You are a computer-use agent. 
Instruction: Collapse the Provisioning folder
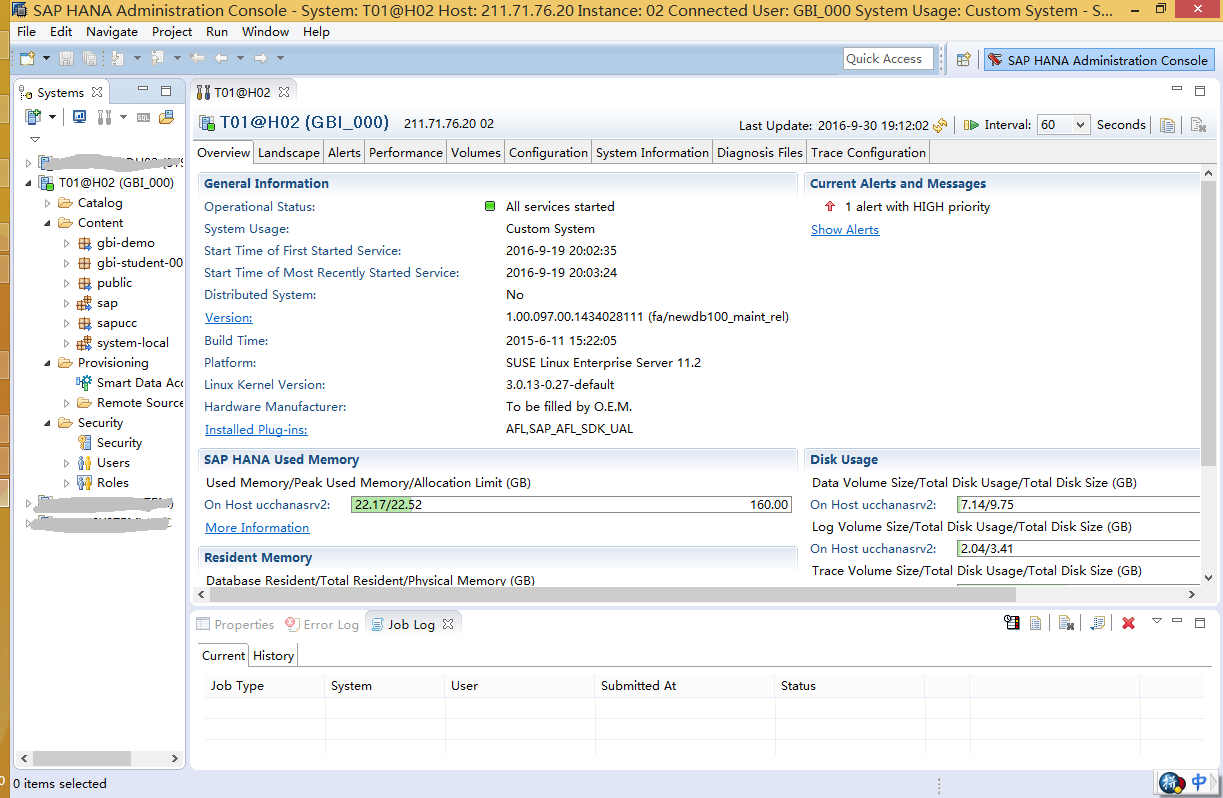click(47, 363)
